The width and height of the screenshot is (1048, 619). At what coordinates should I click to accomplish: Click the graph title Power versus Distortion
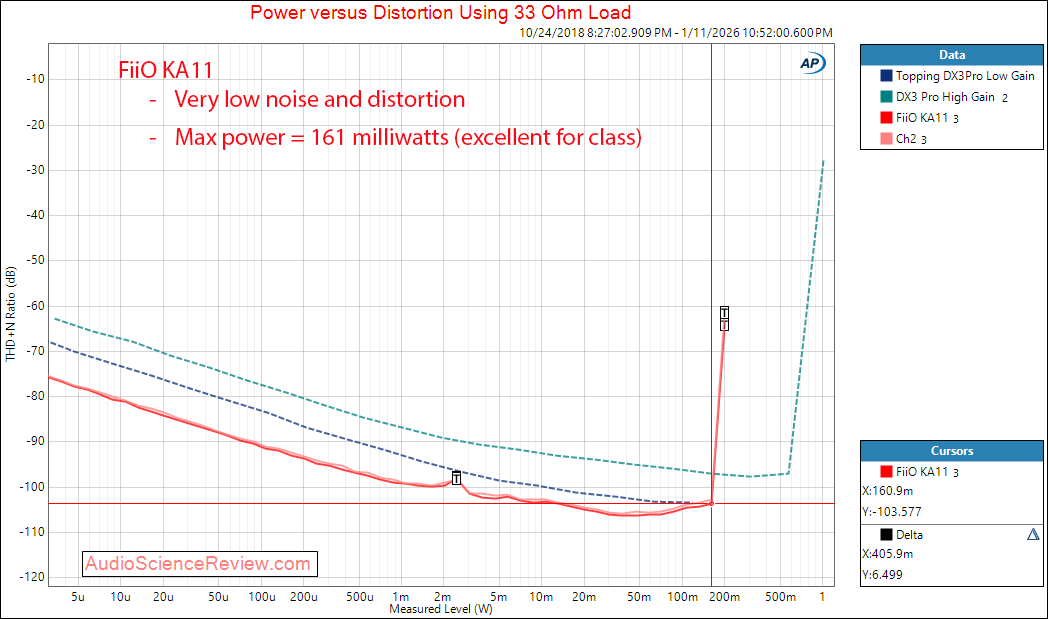click(x=440, y=12)
